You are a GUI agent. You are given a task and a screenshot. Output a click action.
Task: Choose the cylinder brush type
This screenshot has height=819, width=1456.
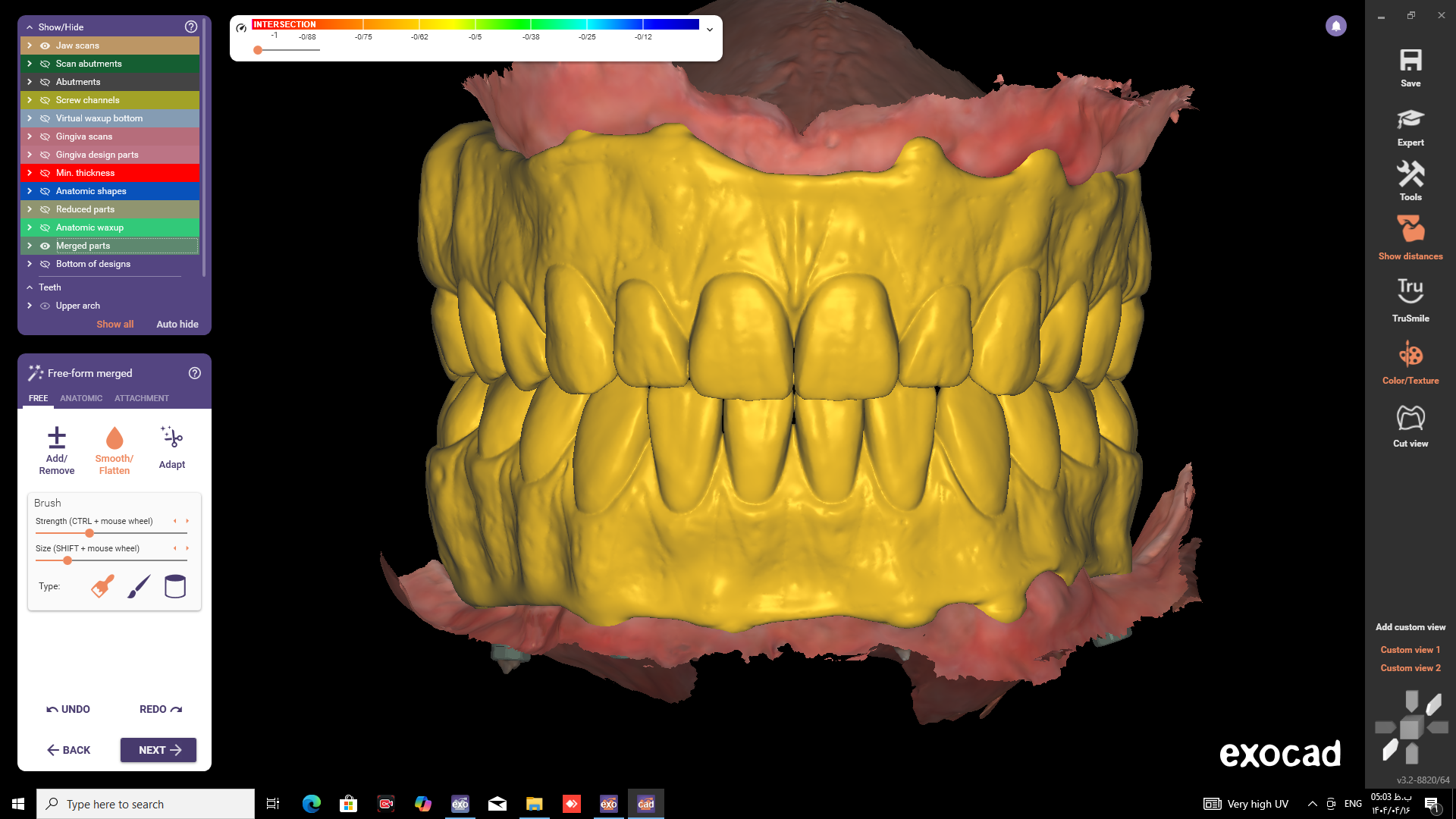pos(174,586)
